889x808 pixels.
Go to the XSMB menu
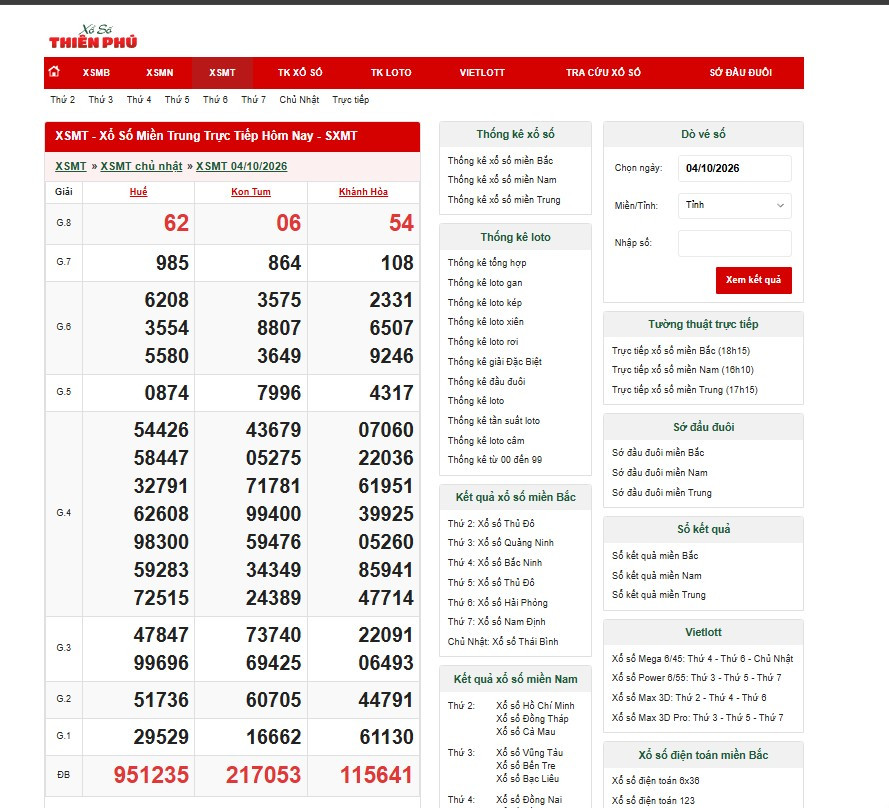pyautogui.click(x=96, y=73)
